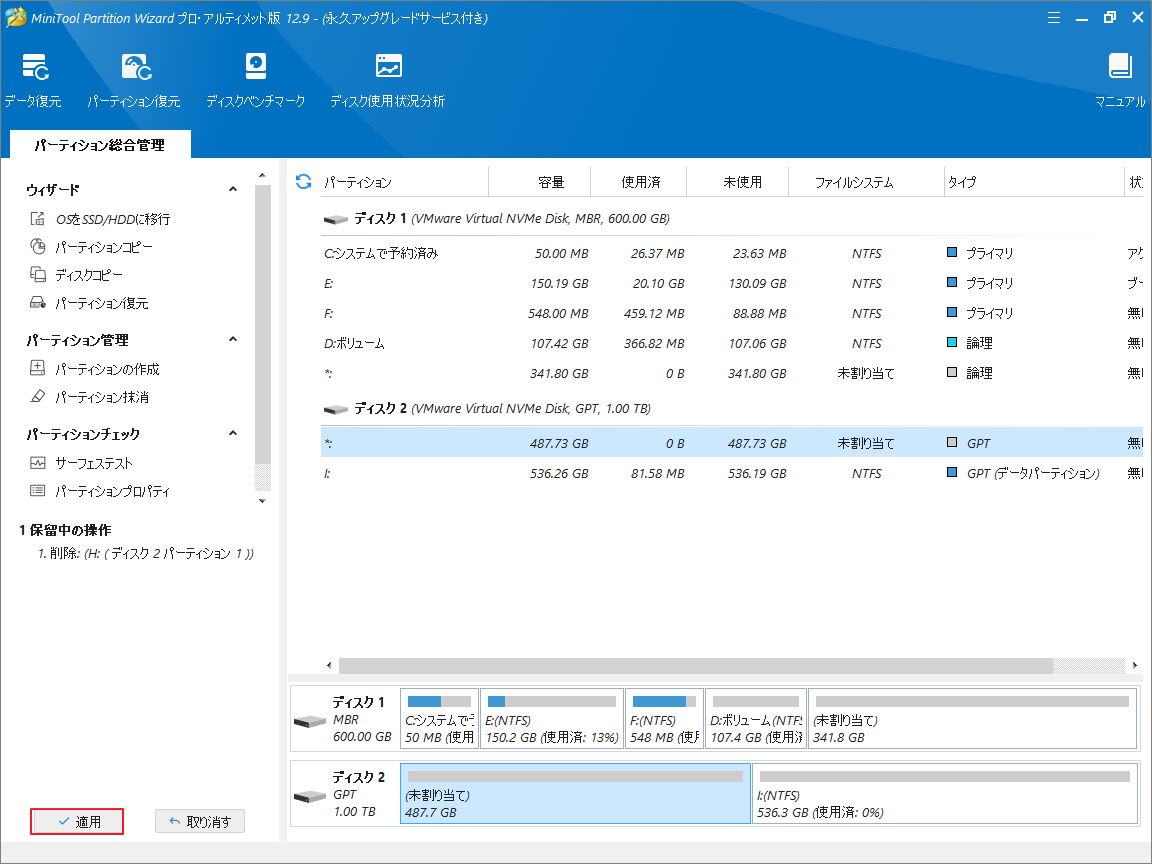Viewport: 1152px width, 864px height.
Task: Sort by the 容量 column header
Action: coord(539,181)
